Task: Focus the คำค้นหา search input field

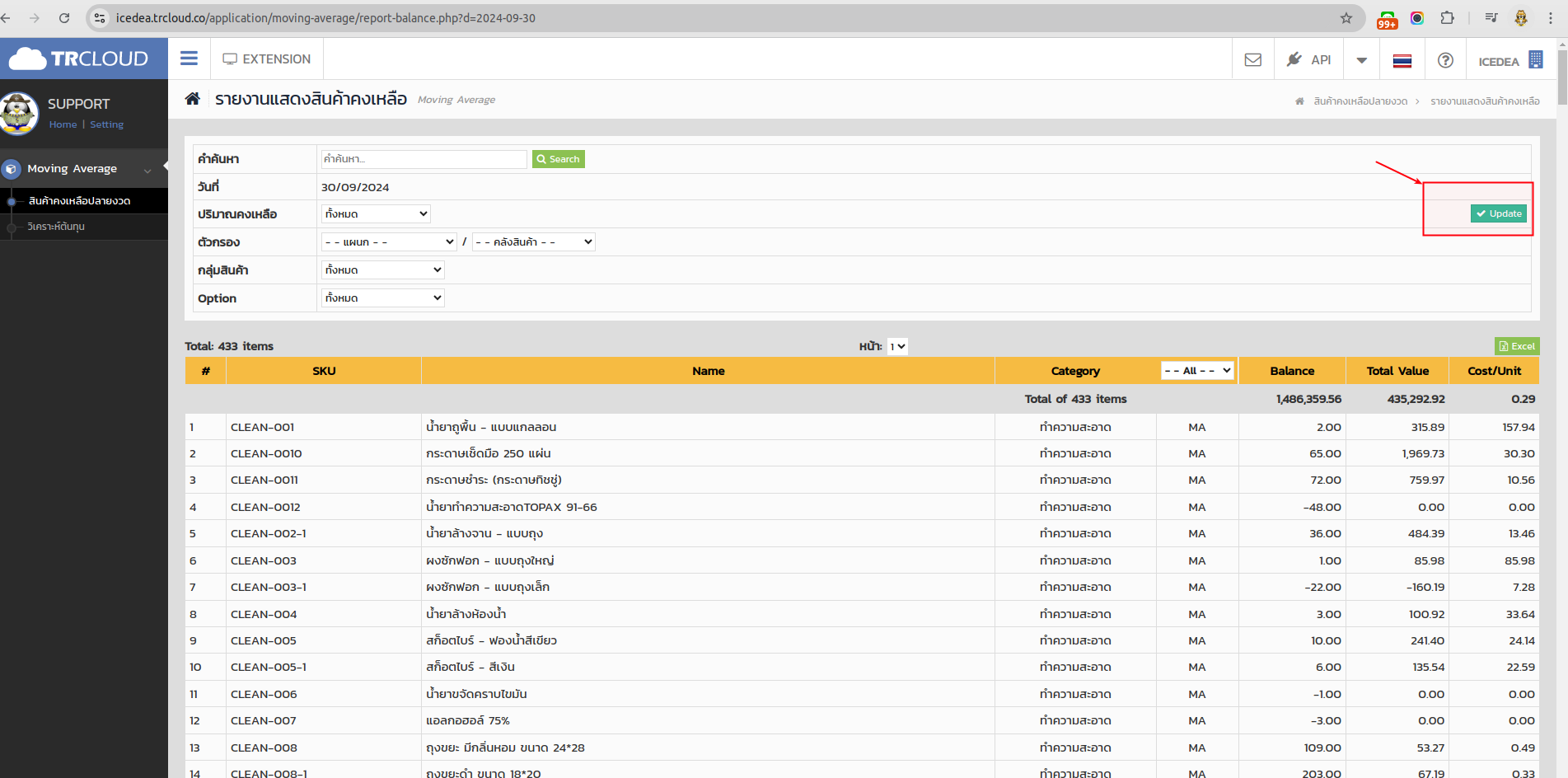Action: click(424, 159)
